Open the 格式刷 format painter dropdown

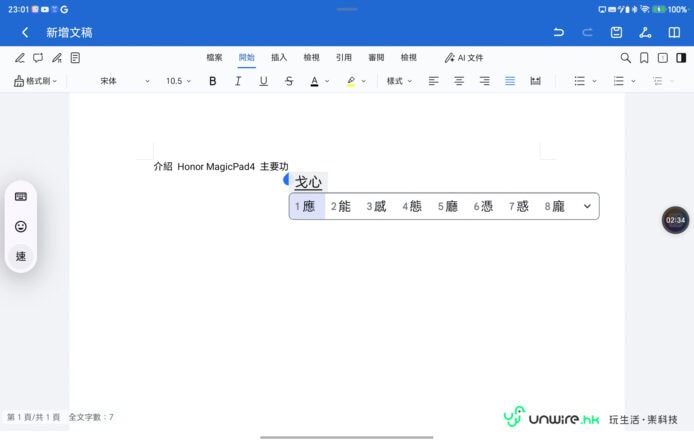click(x=35, y=81)
